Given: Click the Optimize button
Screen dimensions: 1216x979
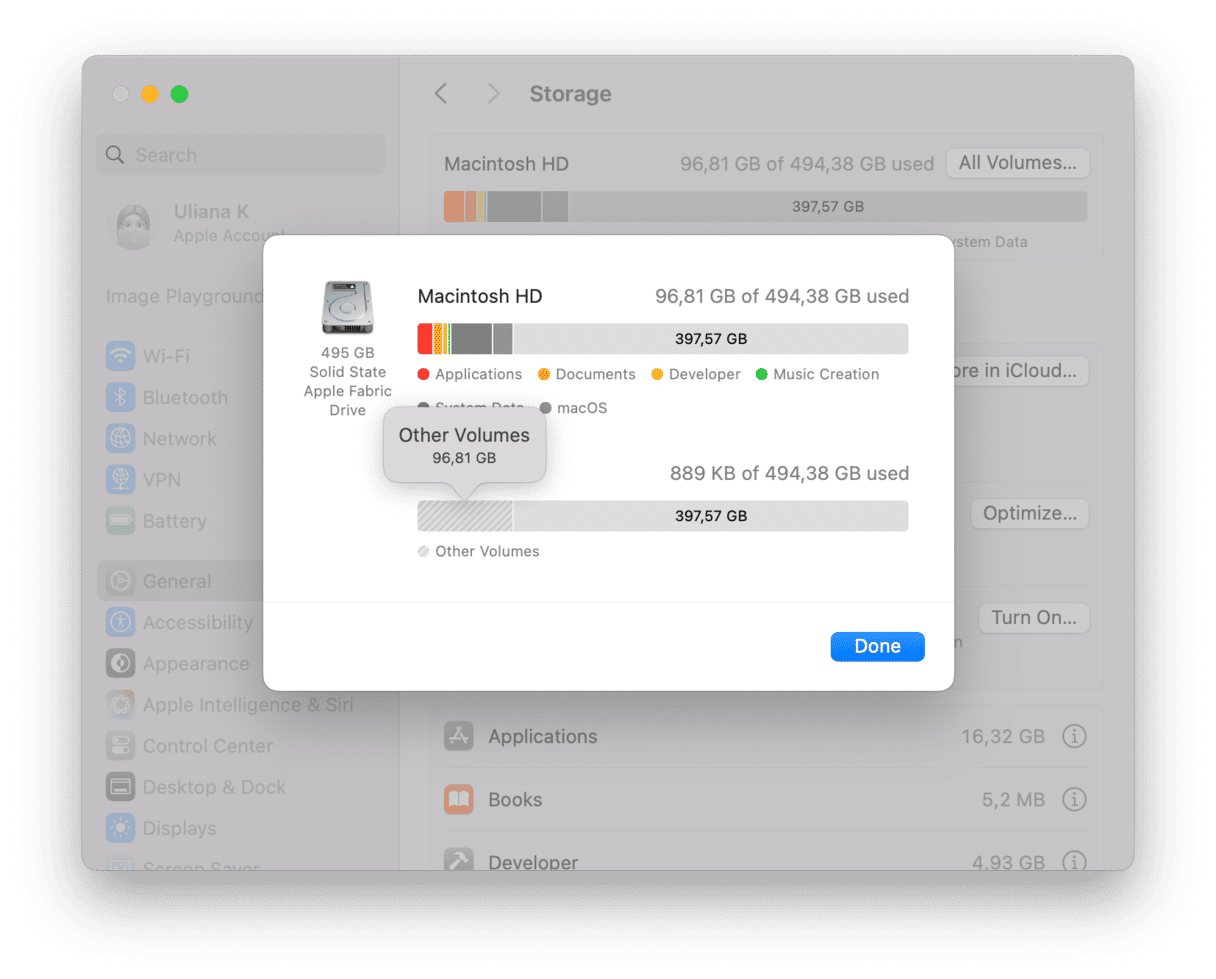Looking at the screenshot, I should 1029,514.
